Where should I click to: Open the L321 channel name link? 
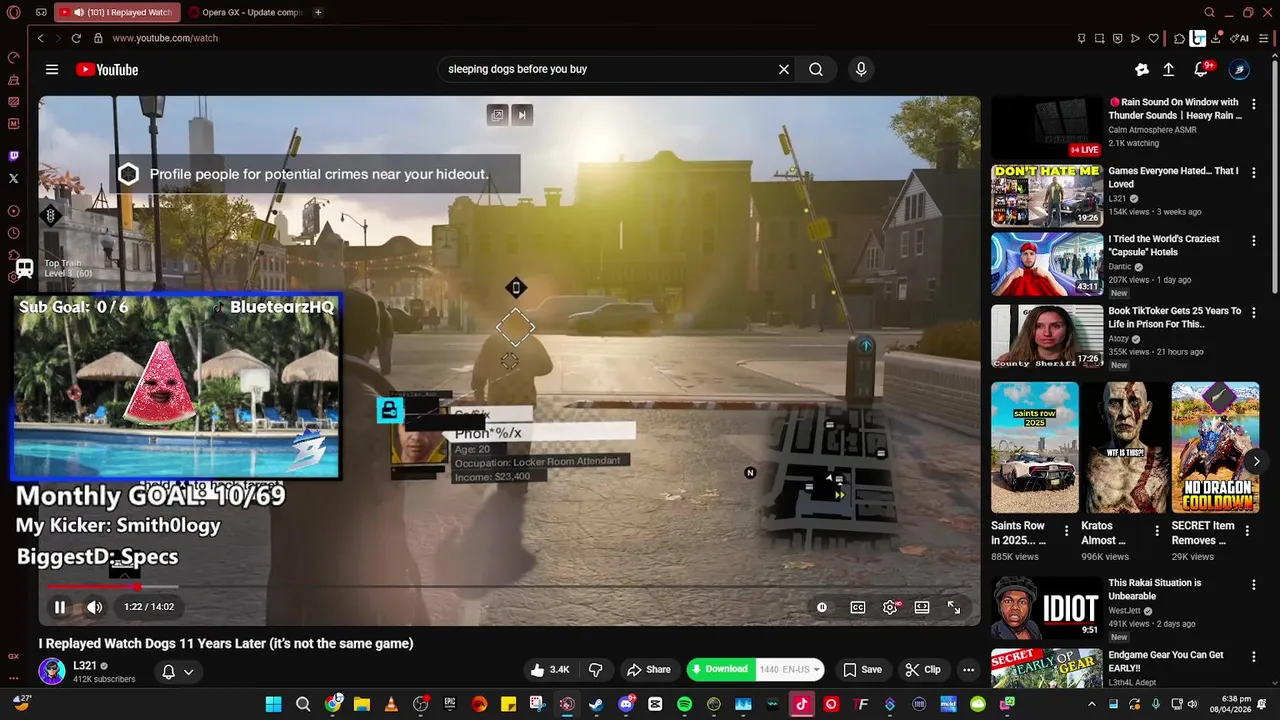[x=85, y=666]
